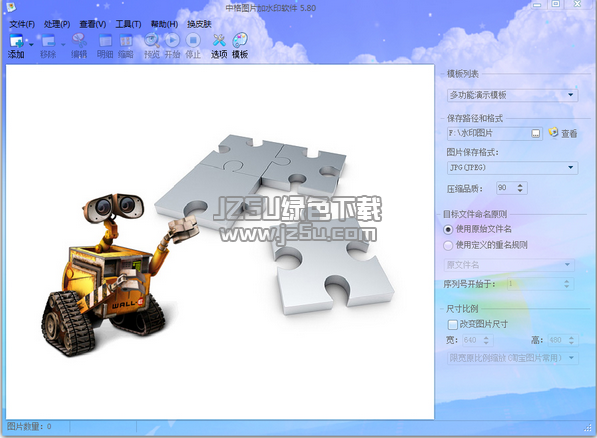The width and height of the screenshot is (597, 438).
Task: Select 使用原始文件名 radio button
Action: pyautogui.click(x=448, y=230)
